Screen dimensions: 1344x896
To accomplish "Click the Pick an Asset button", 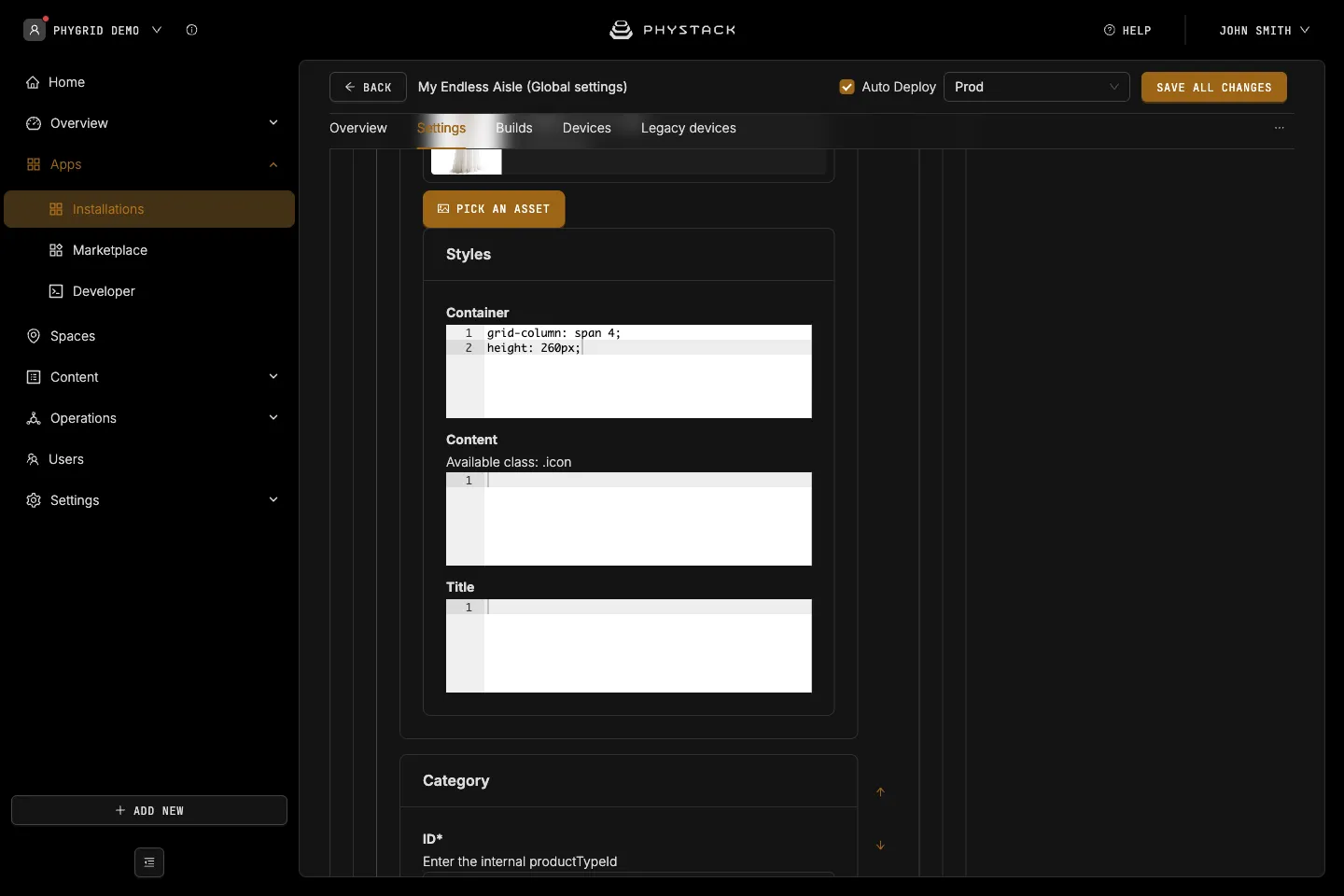I will point(494,209).
